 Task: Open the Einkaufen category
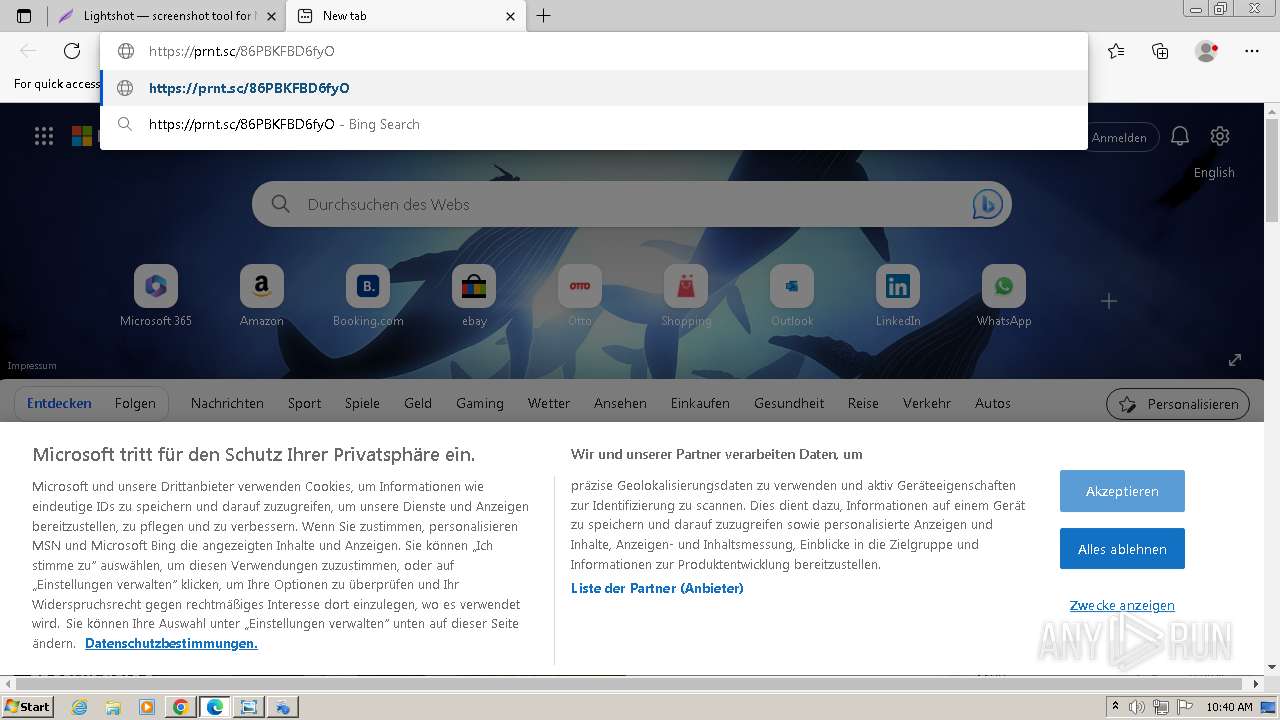coord(700,403)
